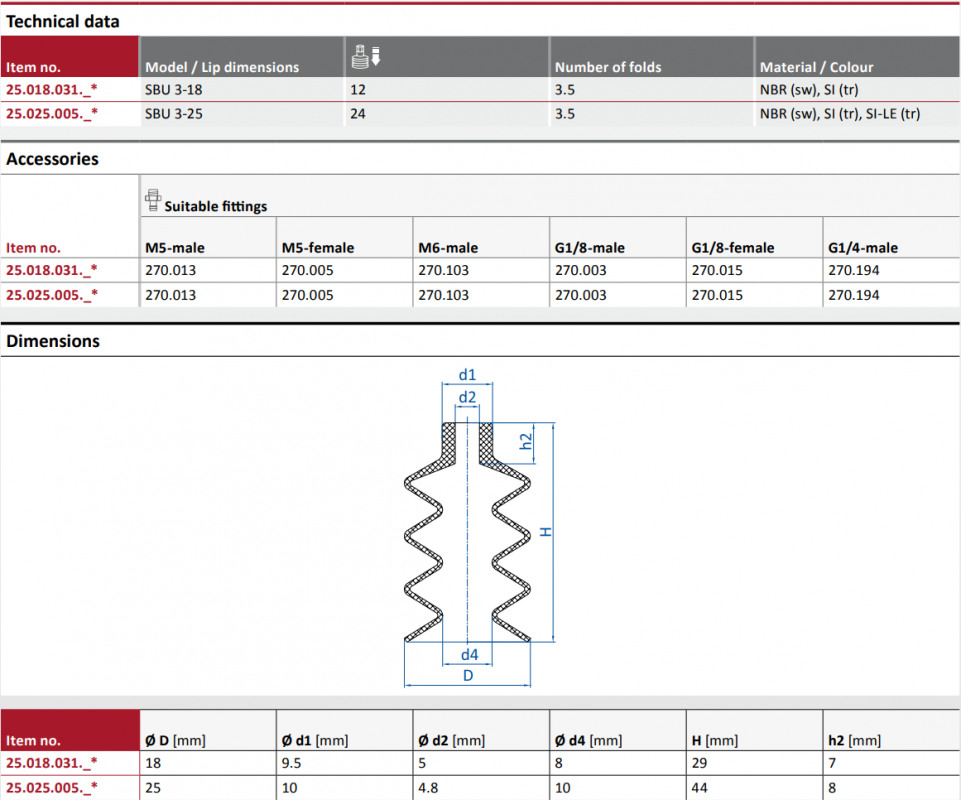The height and width of the screenshot is (800, 961).
Task: Click item 25.025.005._* in the Accessories table
Action: [x=51, y=295]
